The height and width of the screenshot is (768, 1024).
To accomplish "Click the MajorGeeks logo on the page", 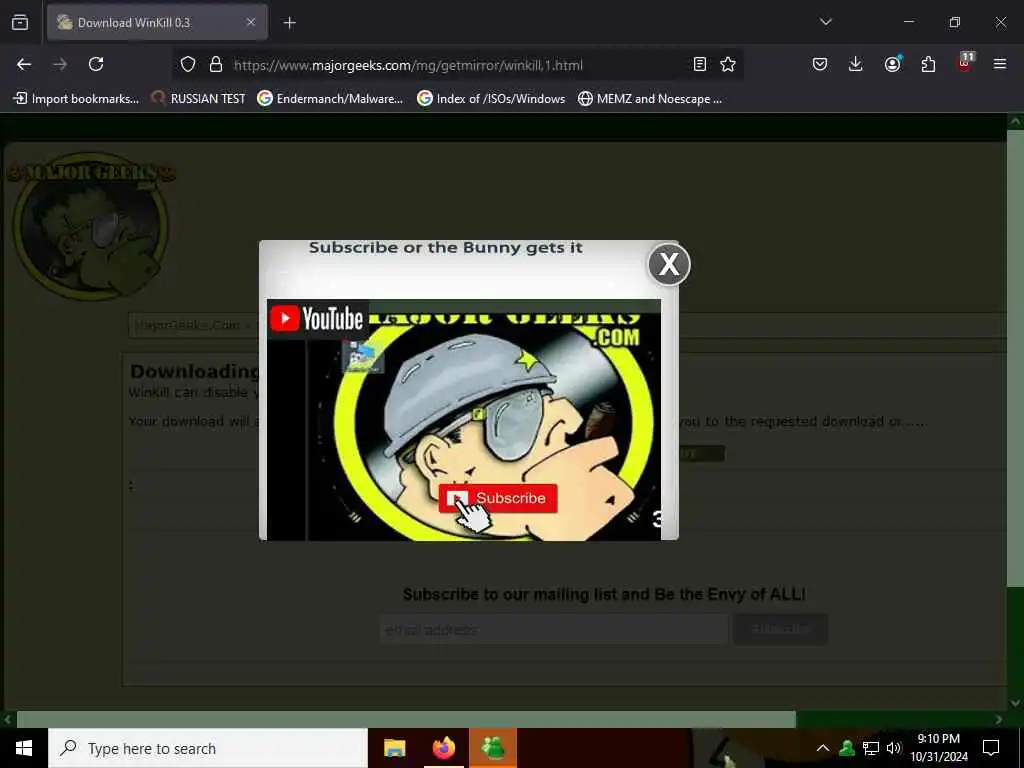I will pos(90,225).
